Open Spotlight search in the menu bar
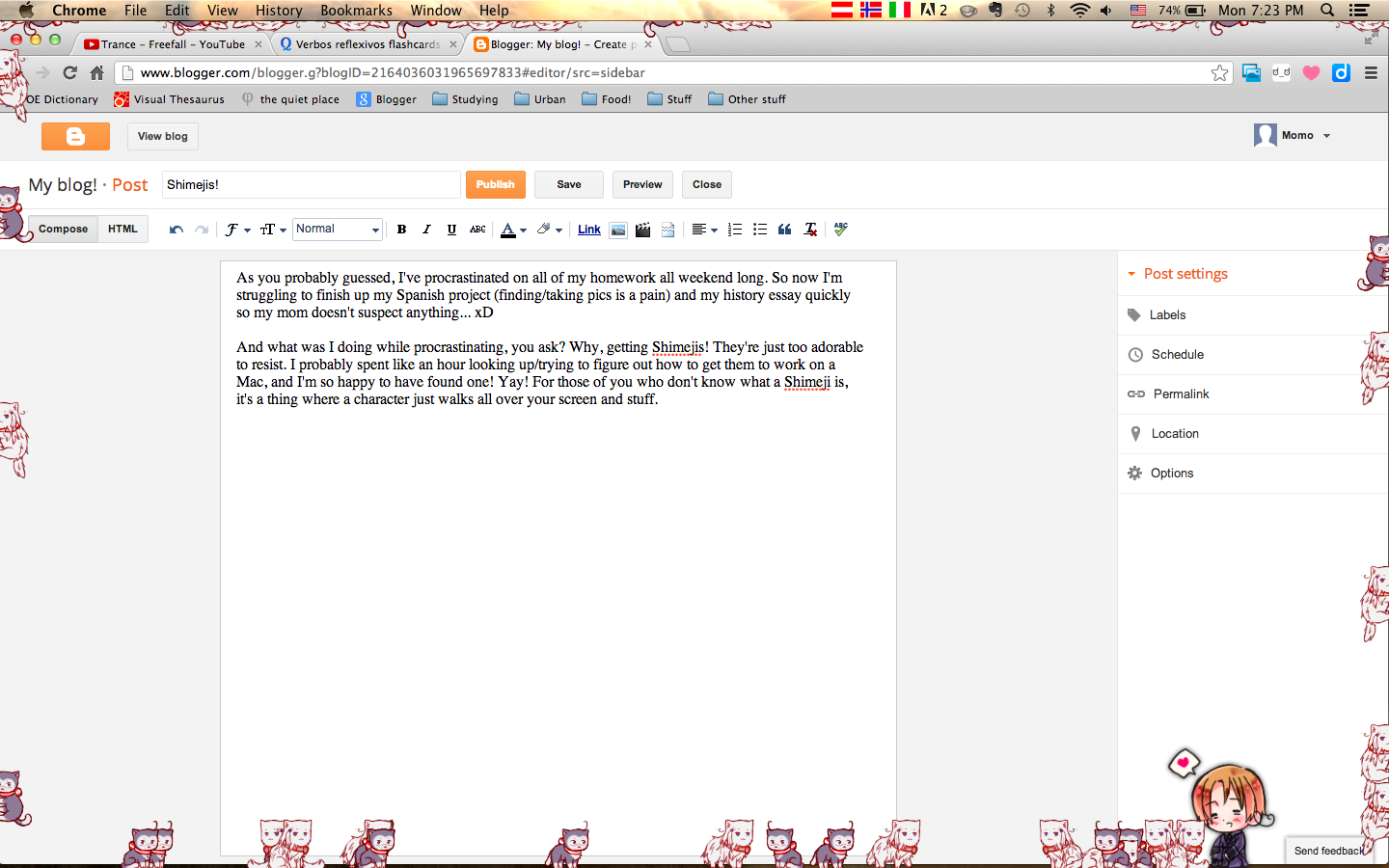Viewport: 1389px width, 868px height. tap(1327, 11)
